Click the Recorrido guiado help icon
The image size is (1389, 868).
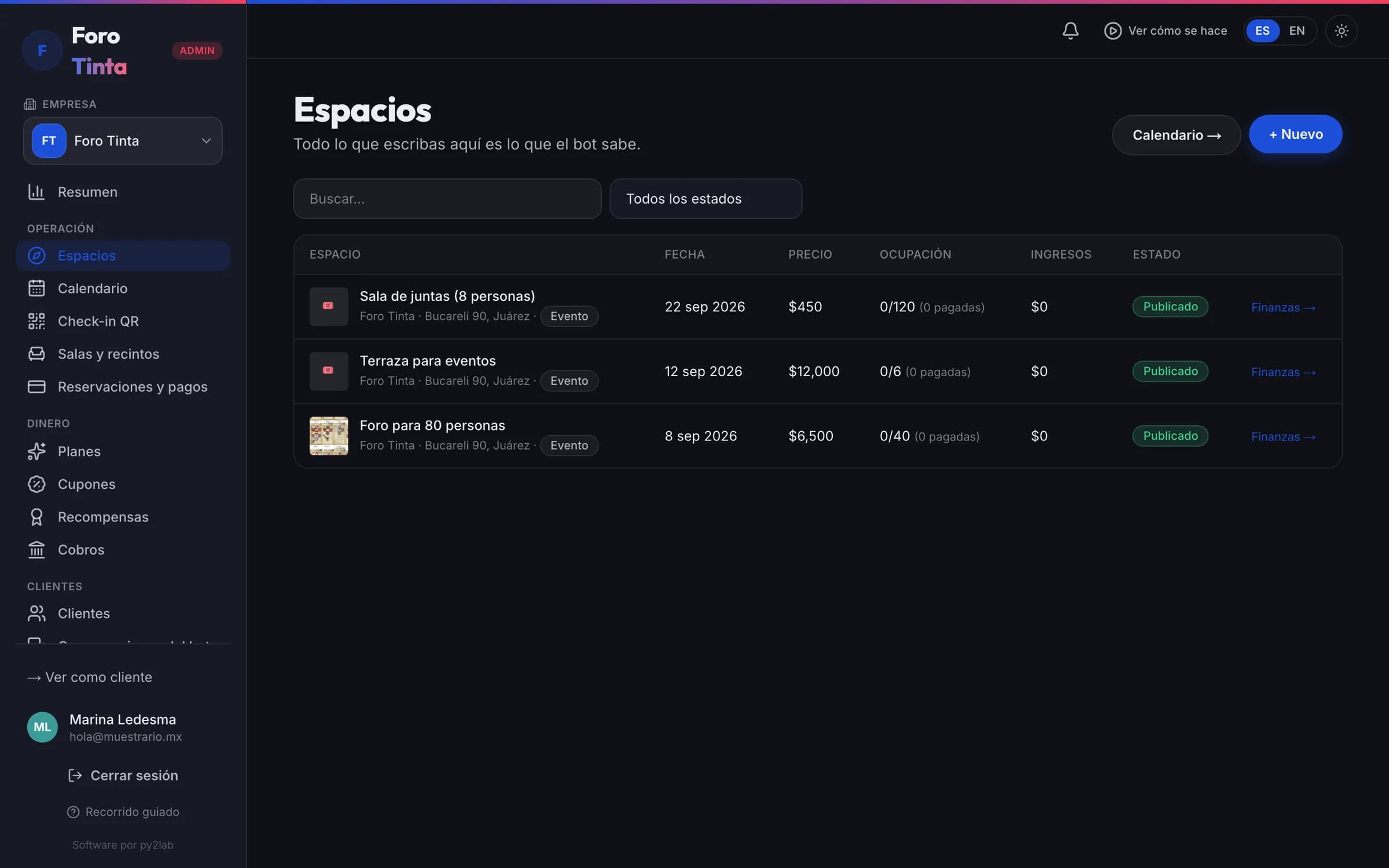(x=73, y=812)
